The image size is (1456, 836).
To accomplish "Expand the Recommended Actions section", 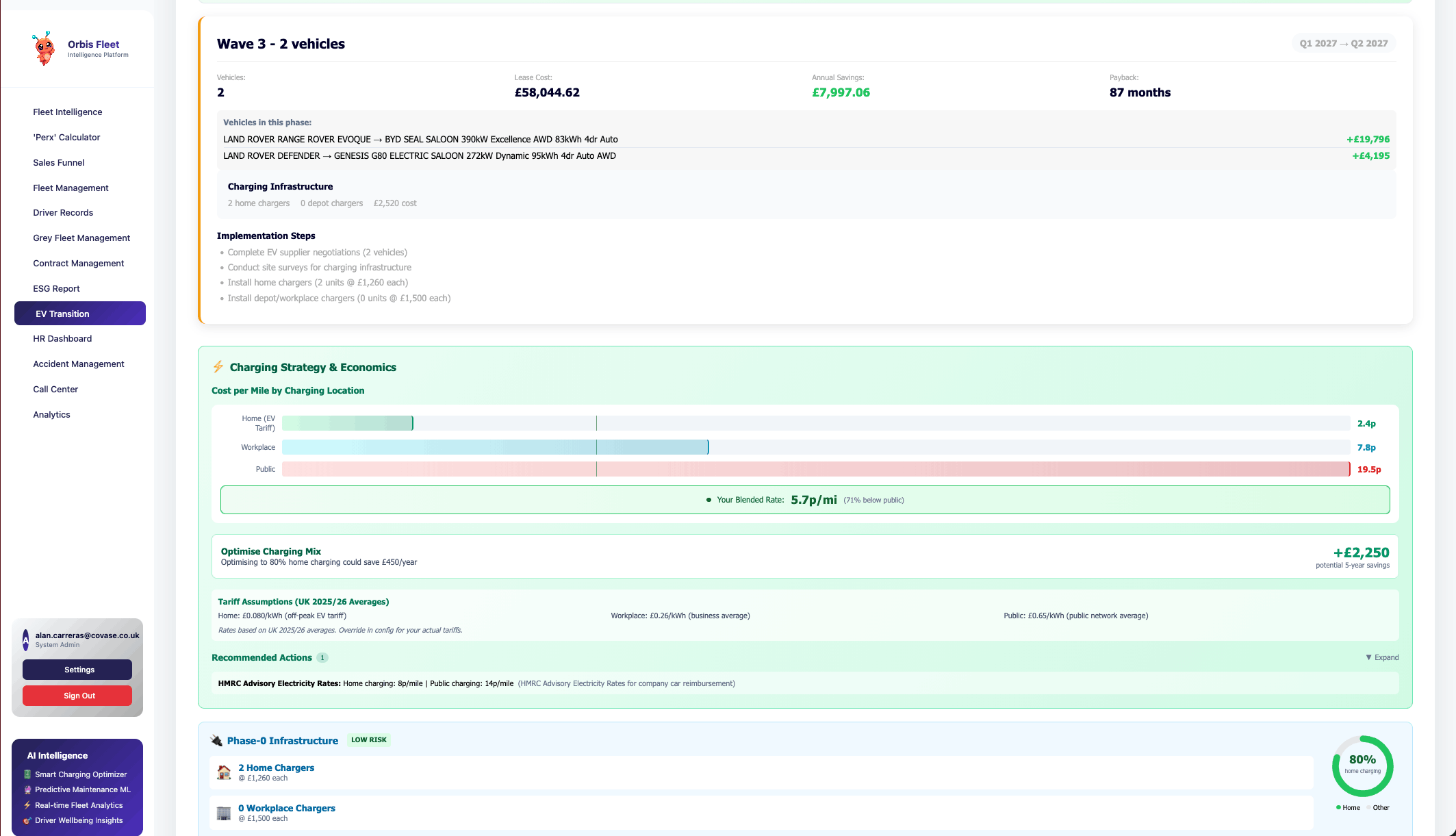I will (1381, 657).
